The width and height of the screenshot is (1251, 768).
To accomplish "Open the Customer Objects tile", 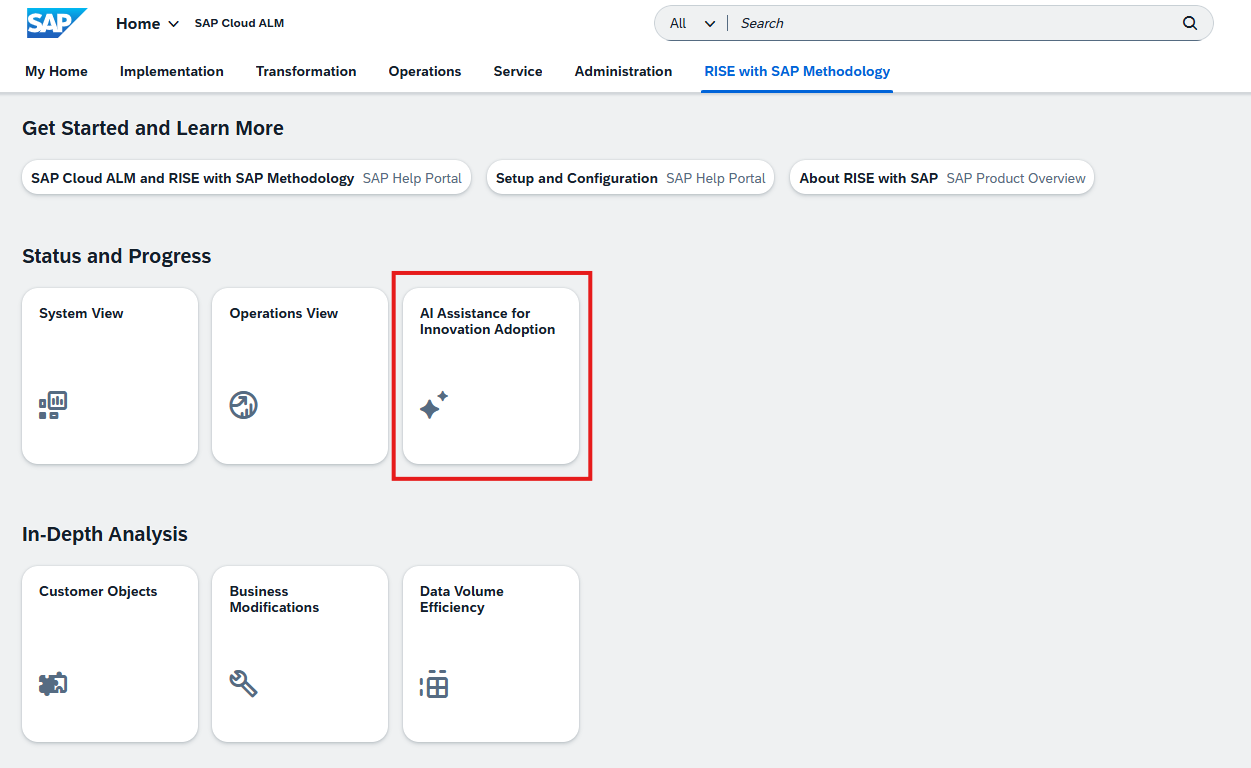I will 110,654.
